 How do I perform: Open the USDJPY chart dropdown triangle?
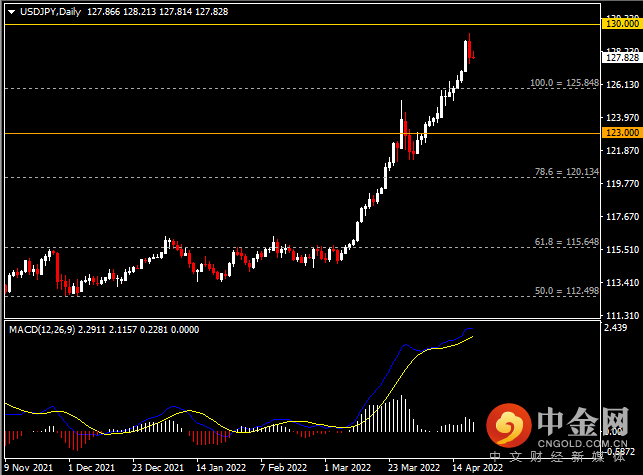point(11,12)
